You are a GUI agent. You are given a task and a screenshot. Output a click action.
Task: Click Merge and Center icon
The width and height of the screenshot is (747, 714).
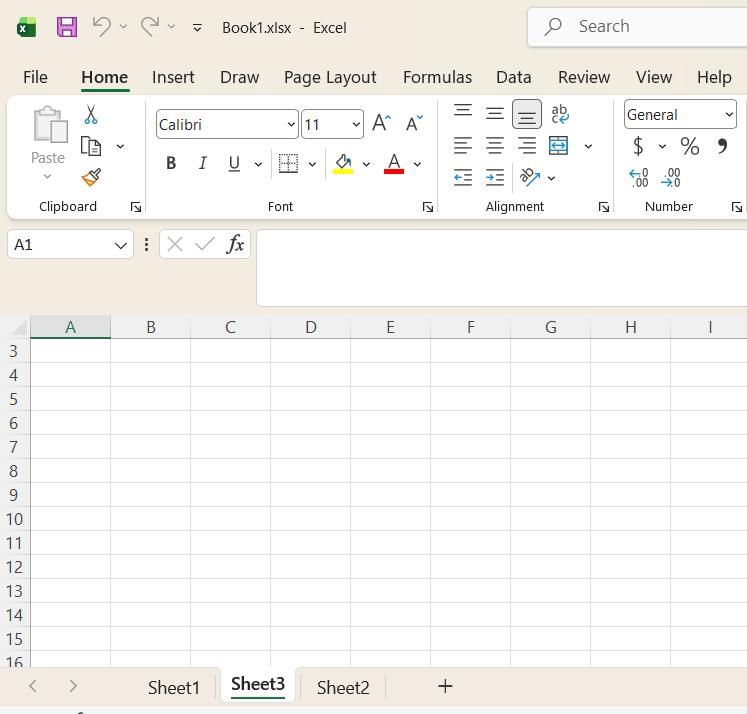click(558, 146)
